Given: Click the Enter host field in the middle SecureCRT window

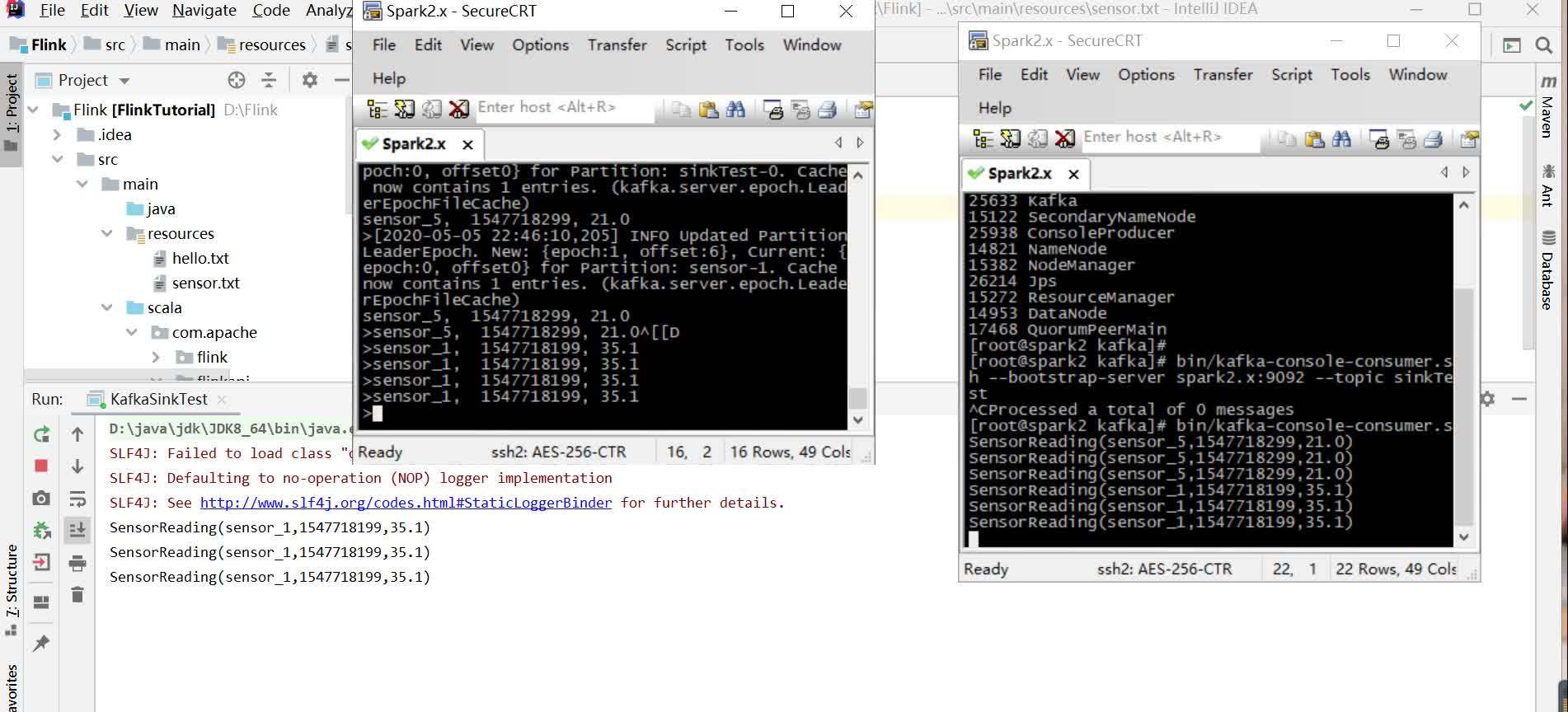Looking at the screenshot, I should [565, 107].
